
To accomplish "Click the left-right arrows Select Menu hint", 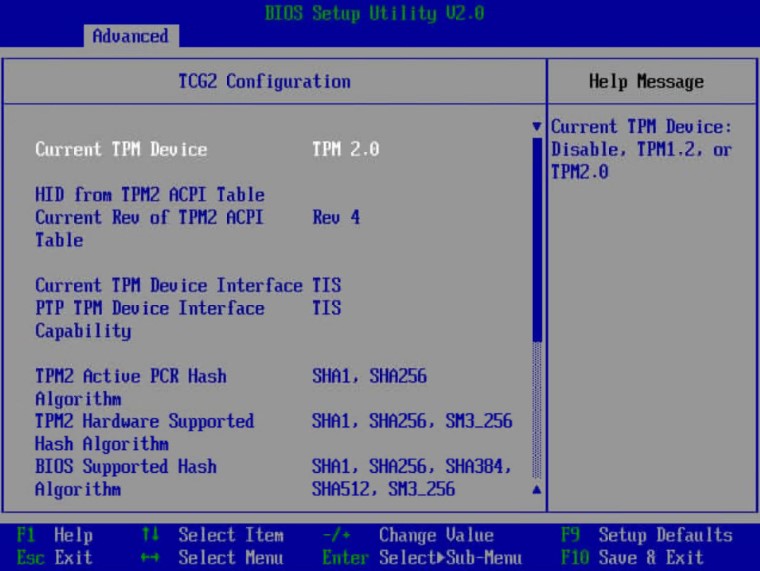I will click(x=212, y=557).
